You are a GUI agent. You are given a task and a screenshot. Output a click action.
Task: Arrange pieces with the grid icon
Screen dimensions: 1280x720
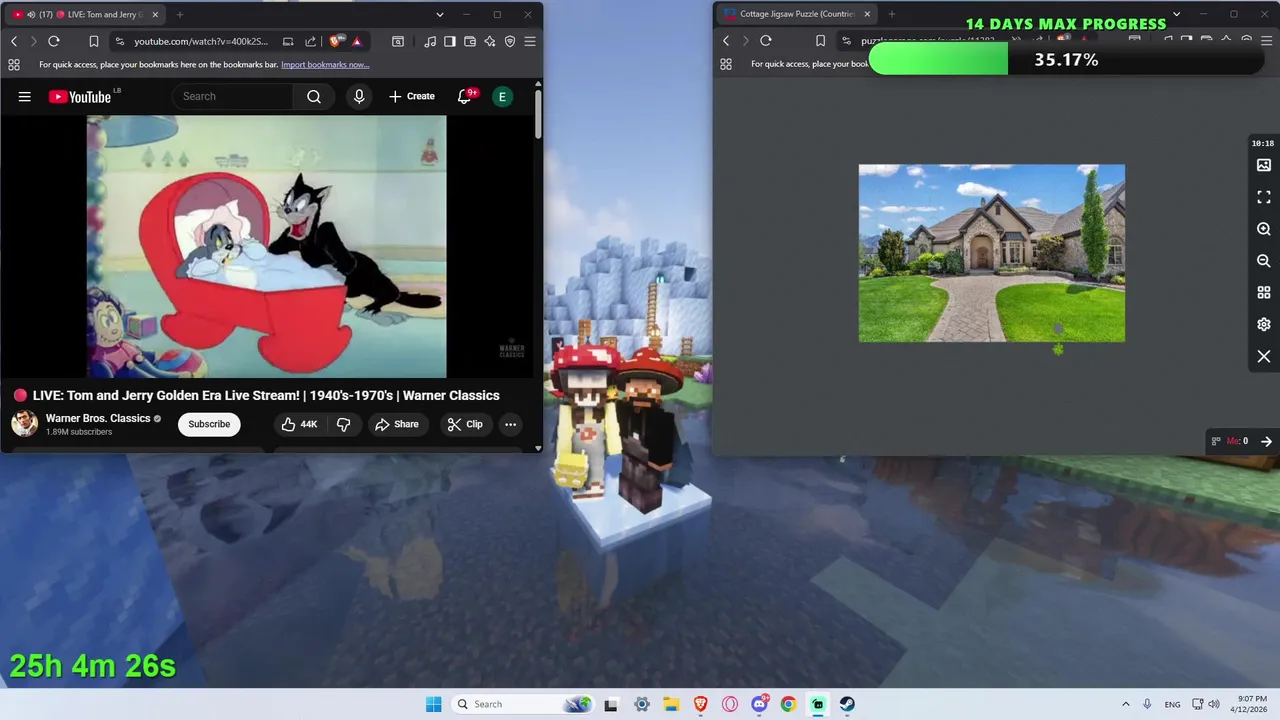[x=1264, y=293]
